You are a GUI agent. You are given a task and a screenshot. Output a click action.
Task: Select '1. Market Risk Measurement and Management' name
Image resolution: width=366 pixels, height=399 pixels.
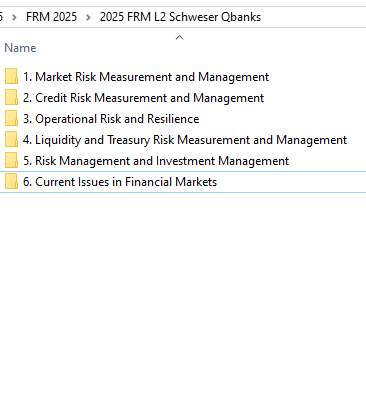point(146,77)
